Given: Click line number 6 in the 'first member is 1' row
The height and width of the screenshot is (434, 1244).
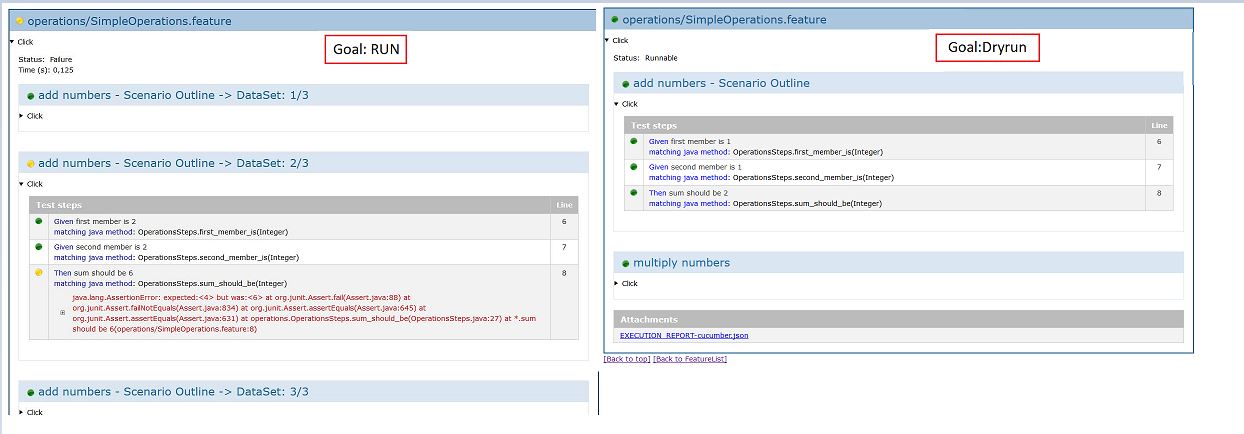Looking at the screenshot, I should (1159, 142).
